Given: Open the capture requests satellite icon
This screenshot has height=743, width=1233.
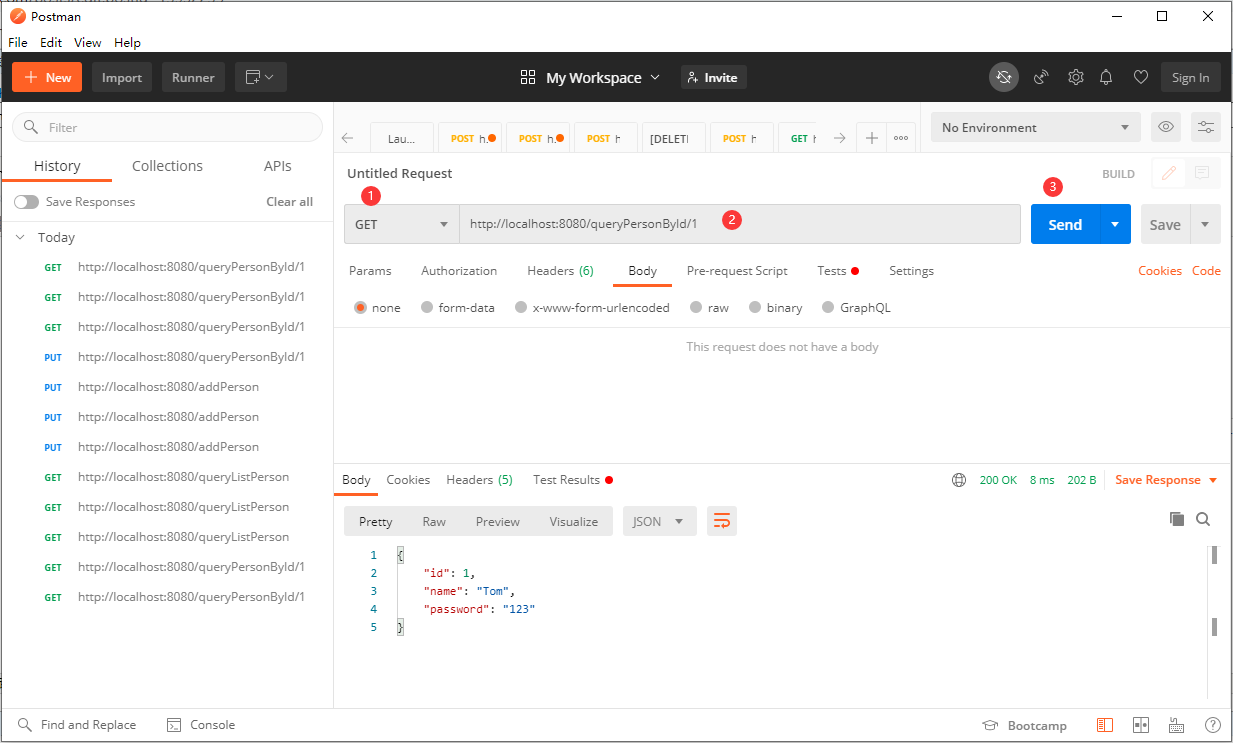Looking at the screenshot, I should pyautogui.click(x=1041, y=77).
